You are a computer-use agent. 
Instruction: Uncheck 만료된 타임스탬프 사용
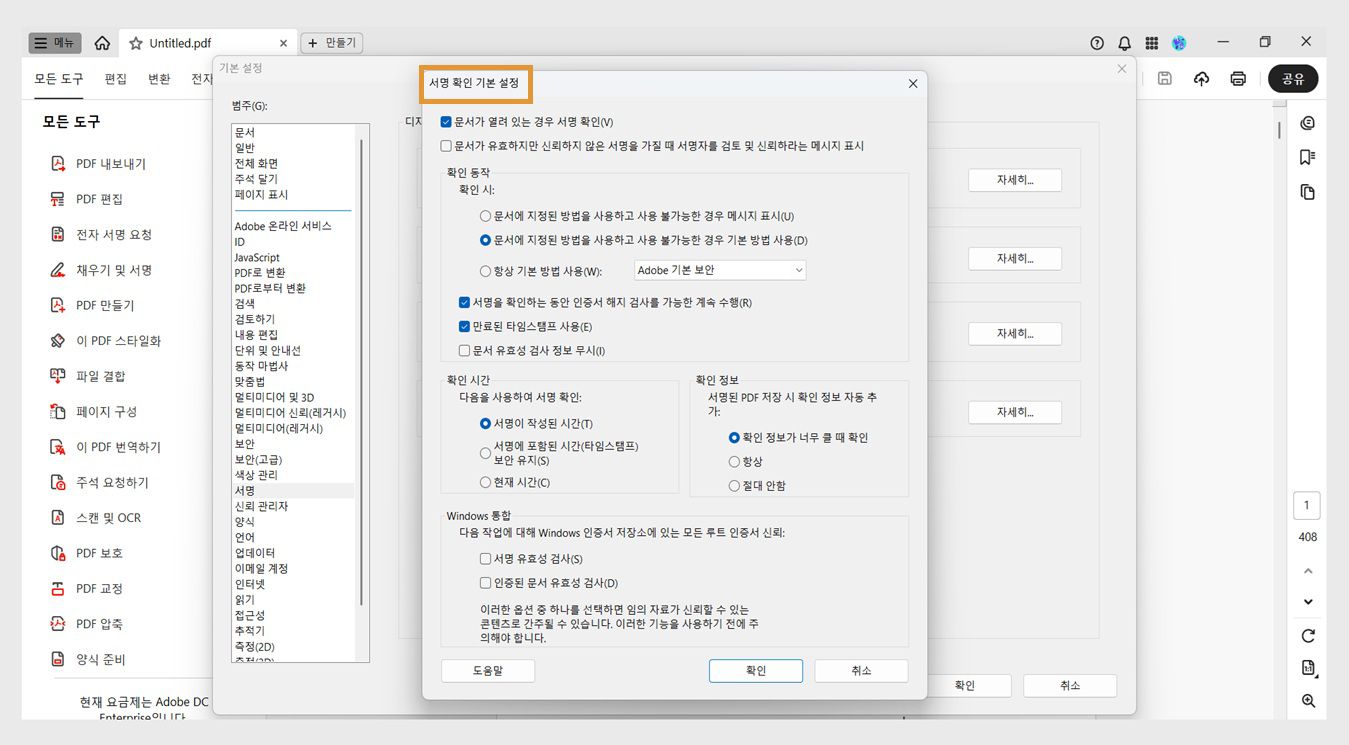(464, 325)
